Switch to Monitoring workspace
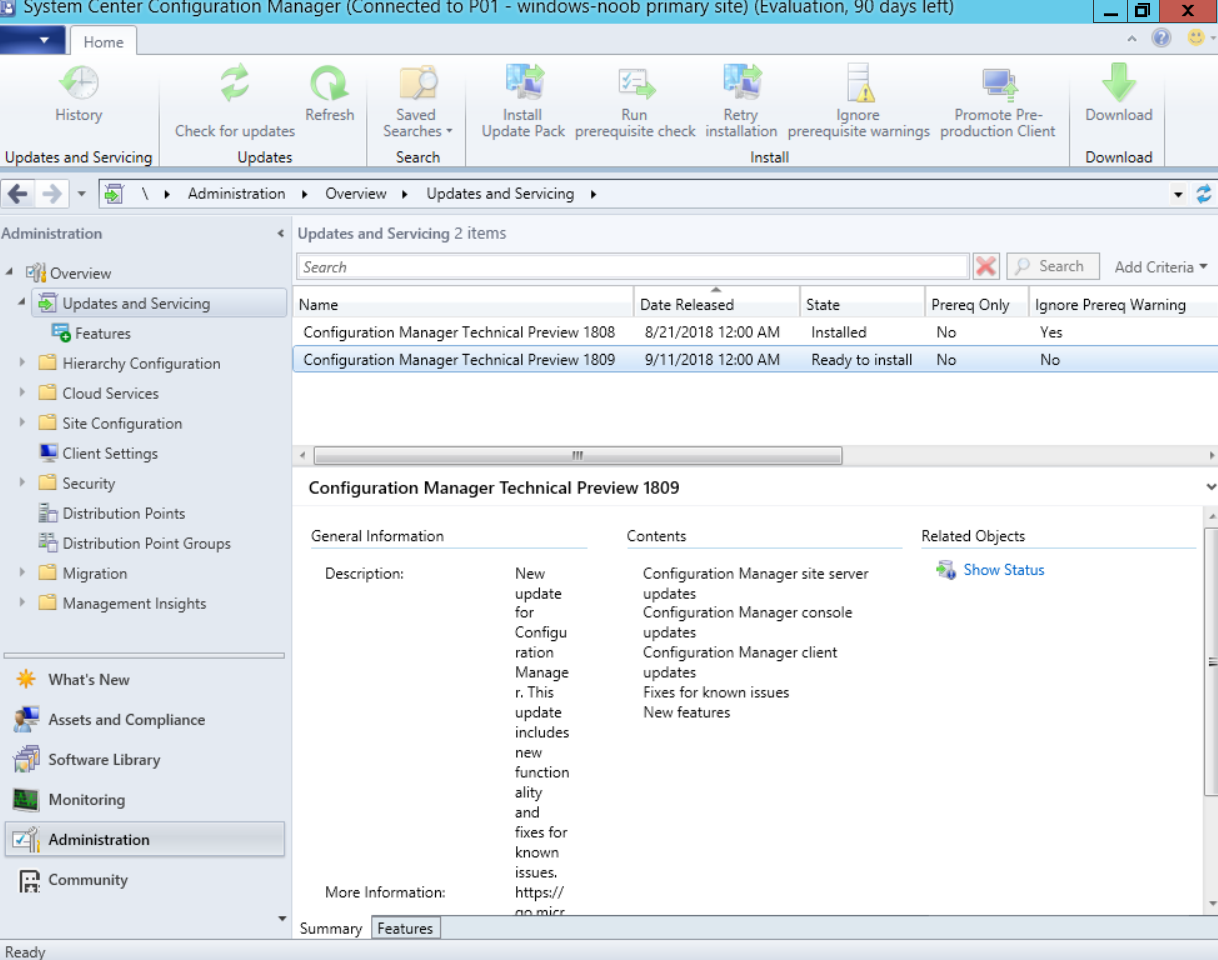The width and height of the screenshot is (1218, 960). click(144, 800)
